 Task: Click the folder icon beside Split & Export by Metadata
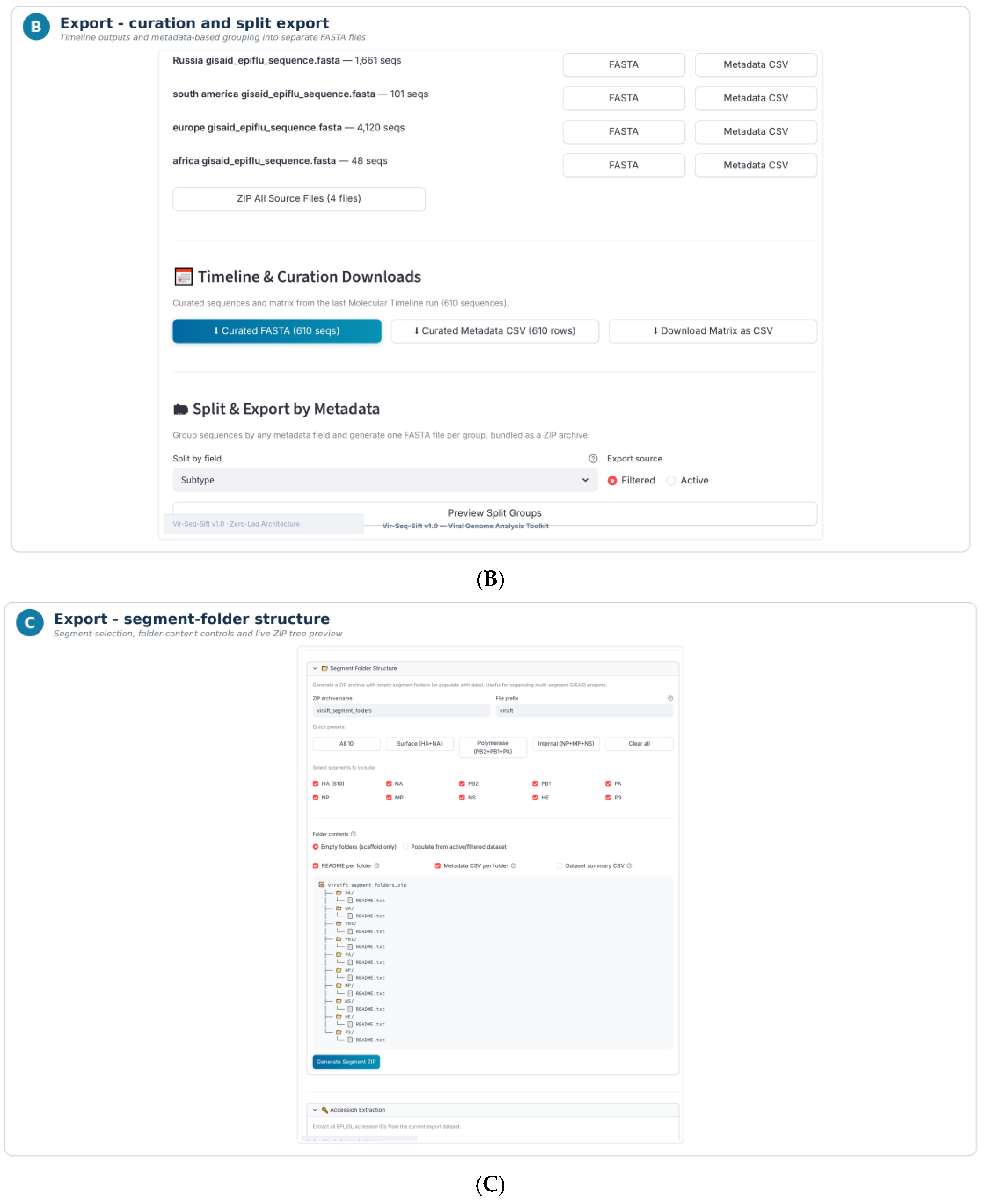click(x=181, y=409)
